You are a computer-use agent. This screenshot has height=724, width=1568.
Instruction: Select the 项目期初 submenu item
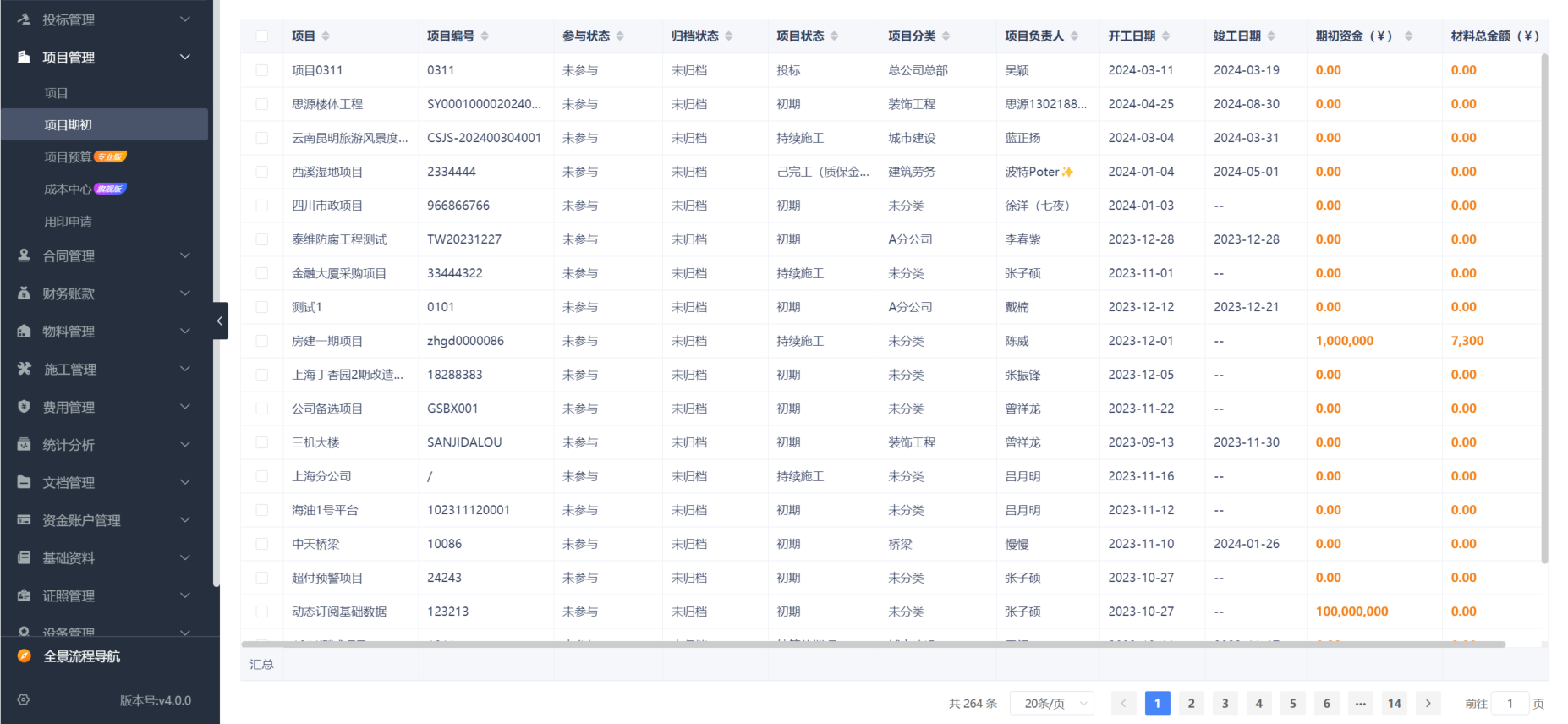coord(105,124)
